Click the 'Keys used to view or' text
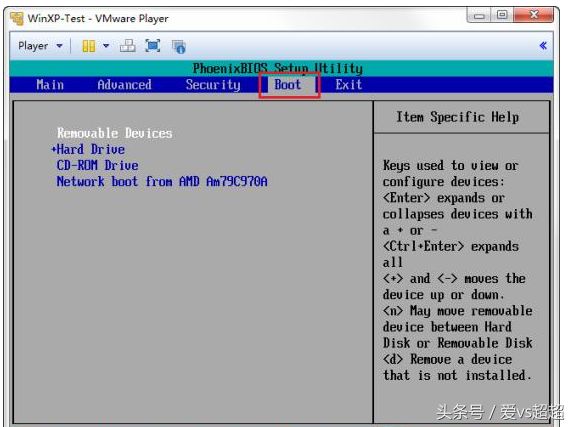This screenshot has height=427, width=575. click(450, 165)
